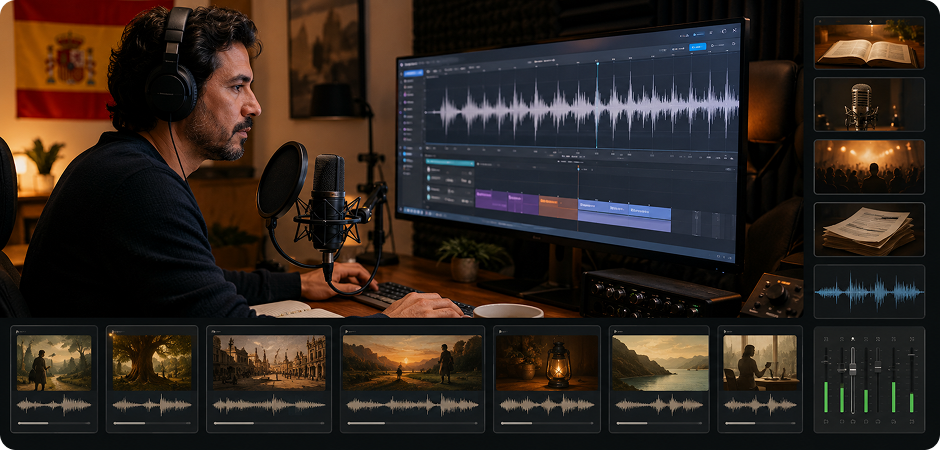Click the blue button at the monitor's top right
The height and width of the screenshot is (450, 940).
pos(698,47)
